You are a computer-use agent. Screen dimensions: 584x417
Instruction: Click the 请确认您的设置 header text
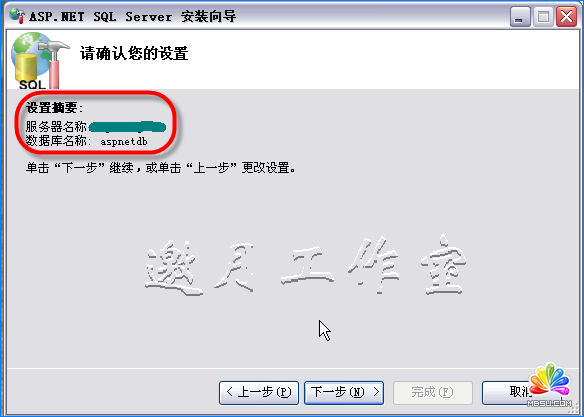pos(134,54)
